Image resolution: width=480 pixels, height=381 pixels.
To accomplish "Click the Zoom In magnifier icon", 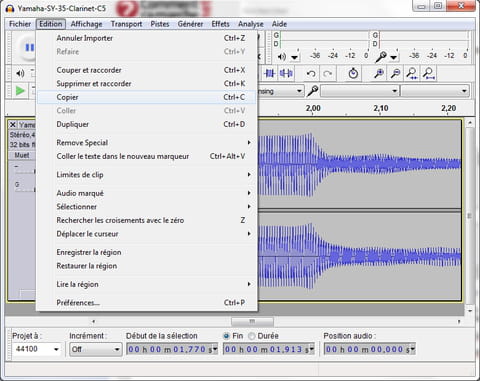I will click(378, 73).
